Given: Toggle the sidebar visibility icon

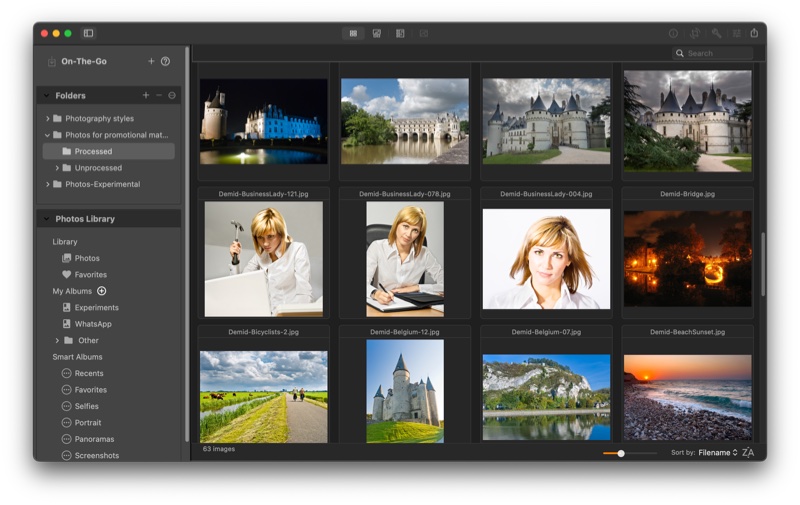Looking at the screenshot, I should point(88,33).
